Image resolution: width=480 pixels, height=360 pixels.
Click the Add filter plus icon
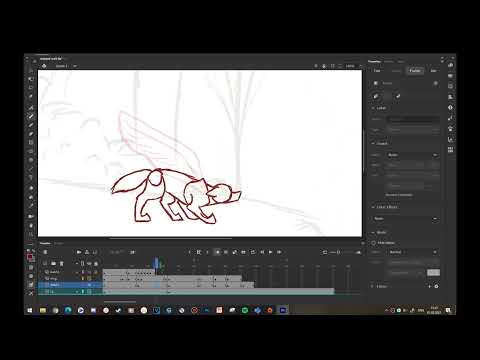pos(430,286)
